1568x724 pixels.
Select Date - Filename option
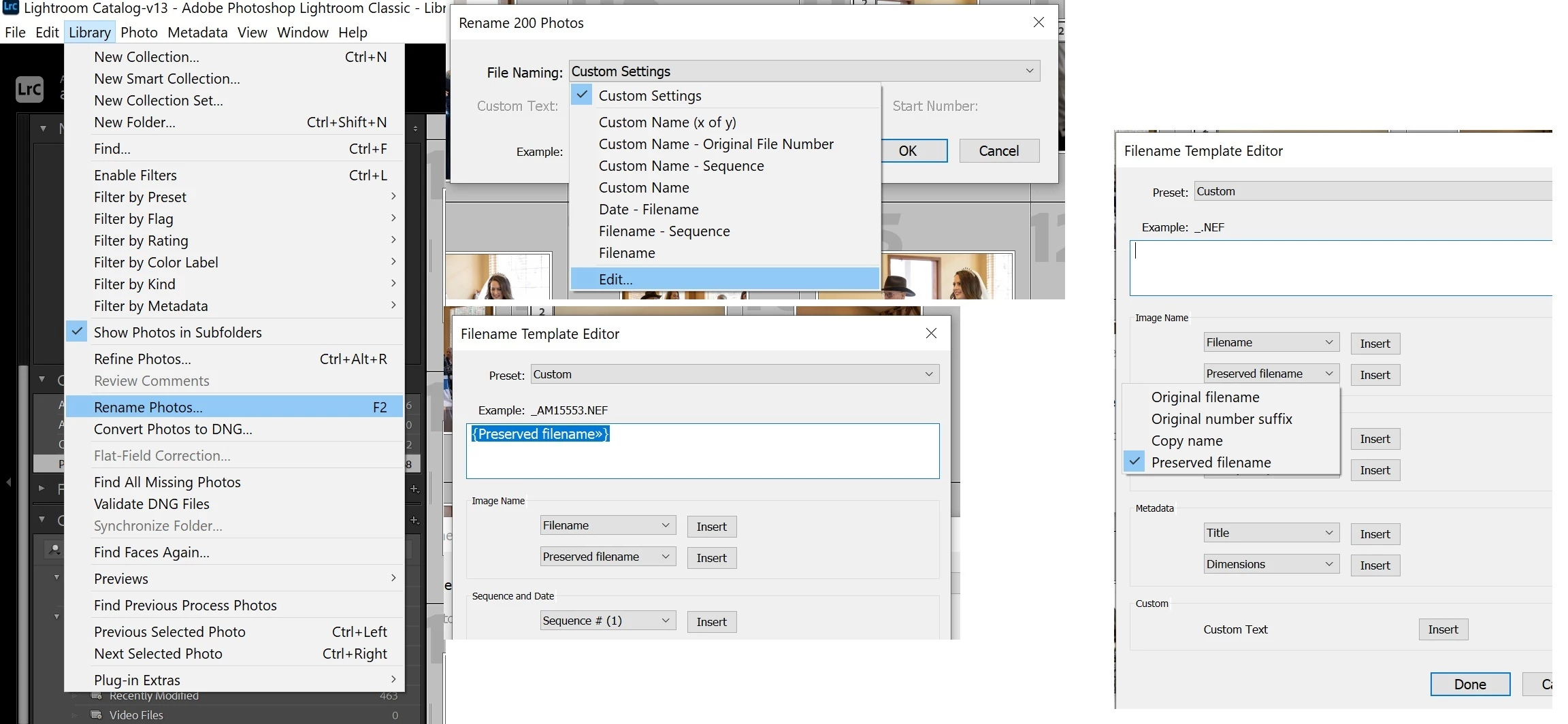(725, 210)
